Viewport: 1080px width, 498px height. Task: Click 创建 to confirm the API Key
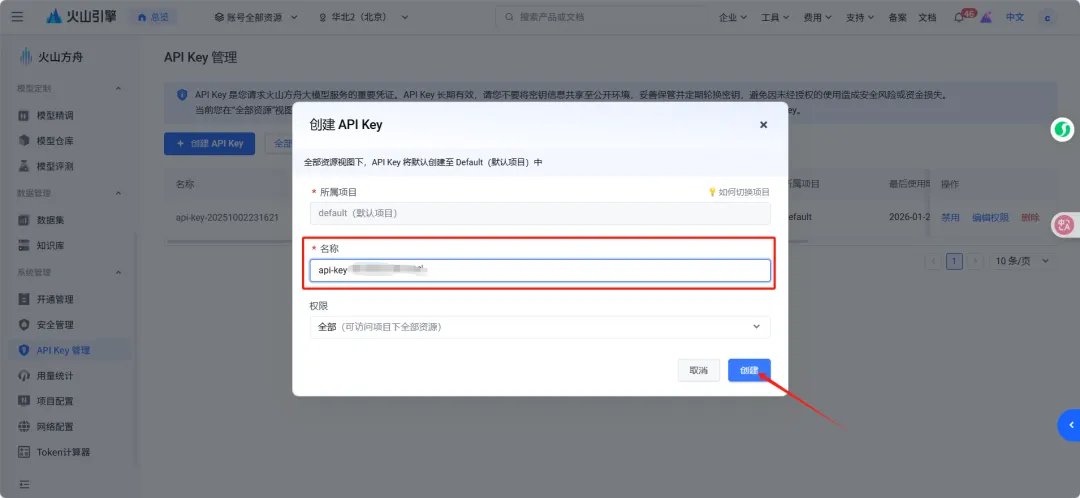pyautogui.click(x=749, y=371)
